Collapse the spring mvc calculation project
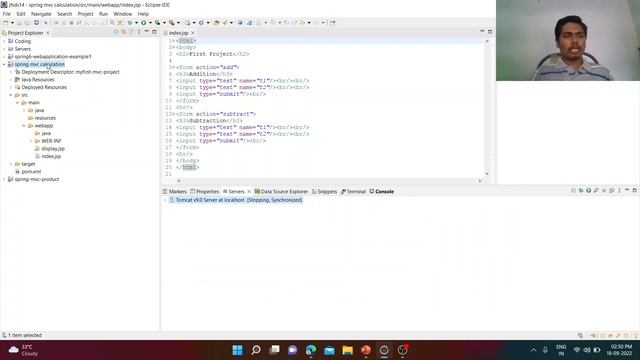Viewport: 640px width, 360px height. pyautogui.click(x=4, y=64)
